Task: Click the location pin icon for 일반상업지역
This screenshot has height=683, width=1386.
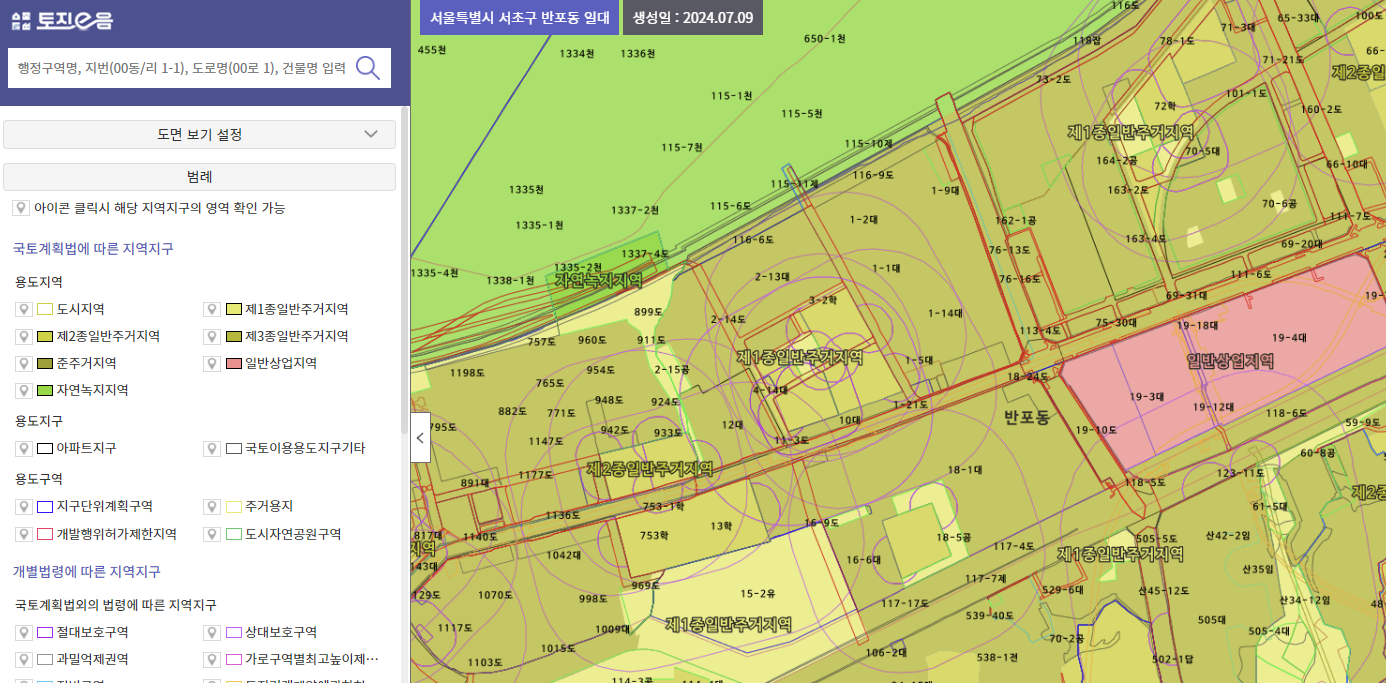Action: click(211, 363)
